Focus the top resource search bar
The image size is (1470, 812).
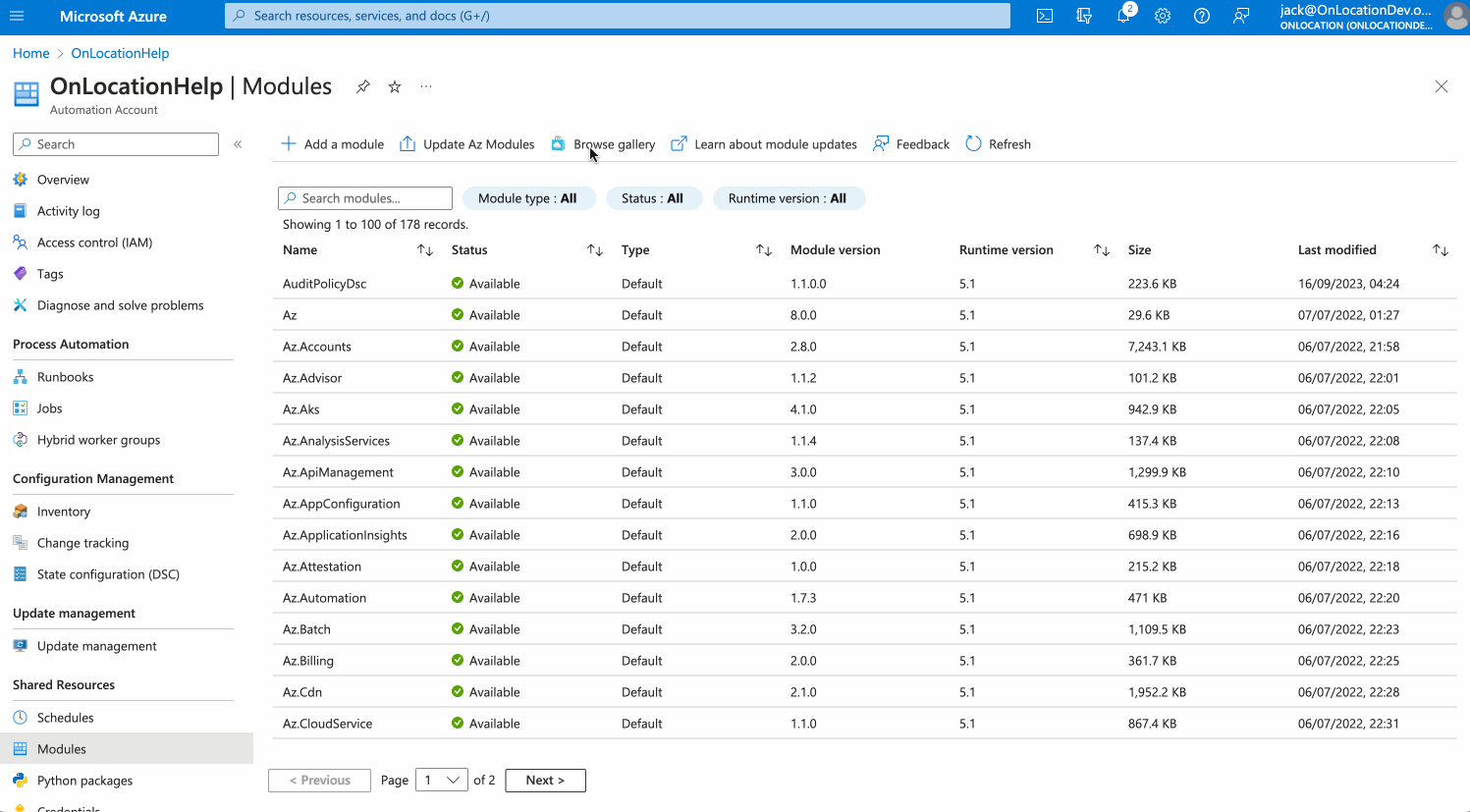point(618,16)
